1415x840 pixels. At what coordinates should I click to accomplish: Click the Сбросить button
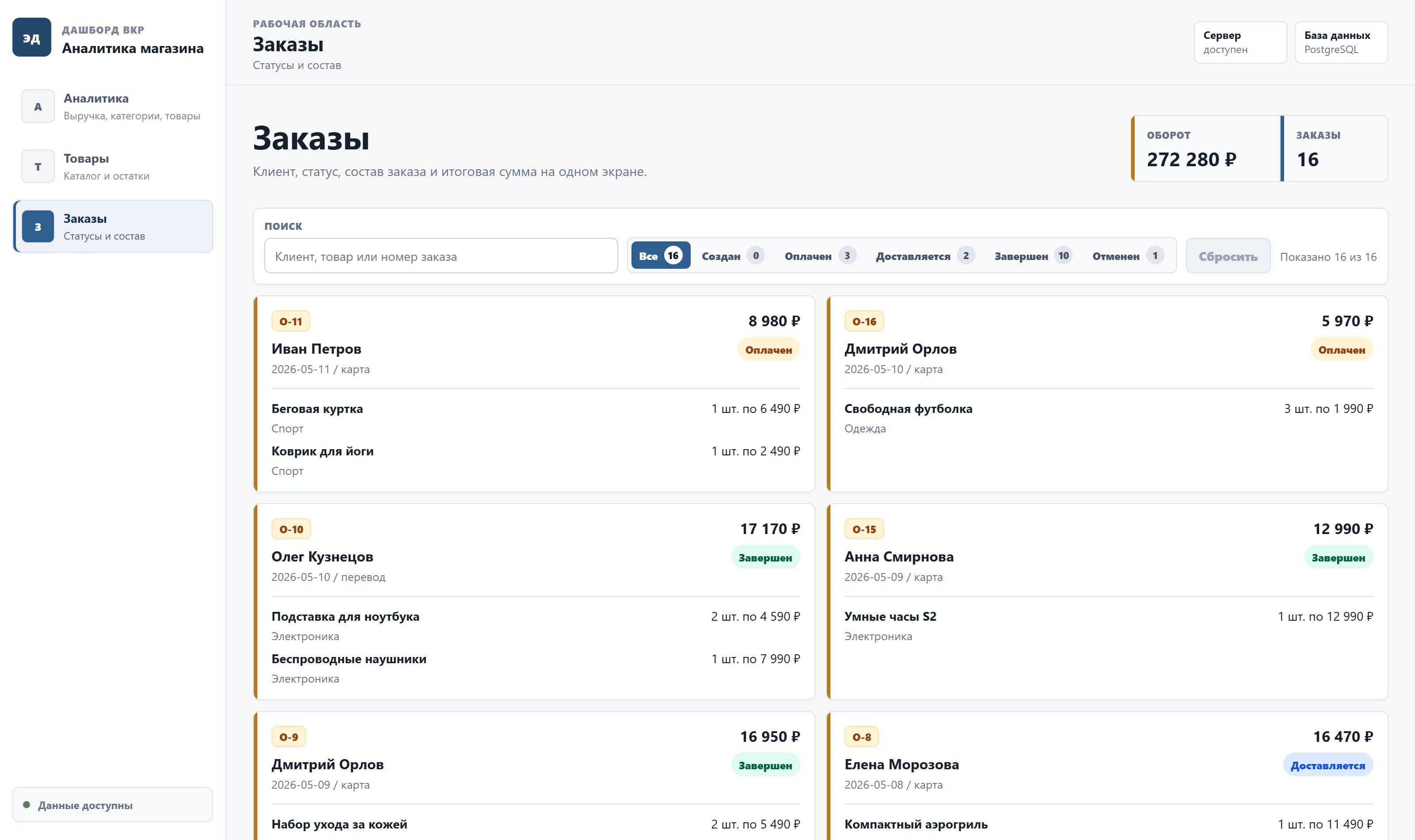point(1228,256)
